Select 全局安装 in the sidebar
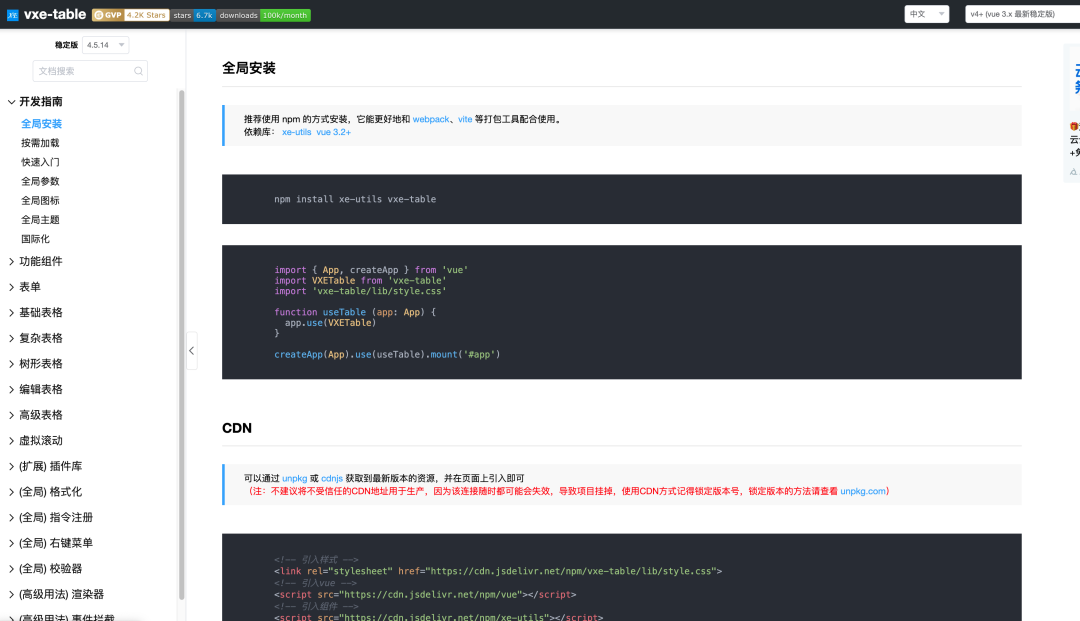This screenshot has height=621, width=1080. pos(41,124)
